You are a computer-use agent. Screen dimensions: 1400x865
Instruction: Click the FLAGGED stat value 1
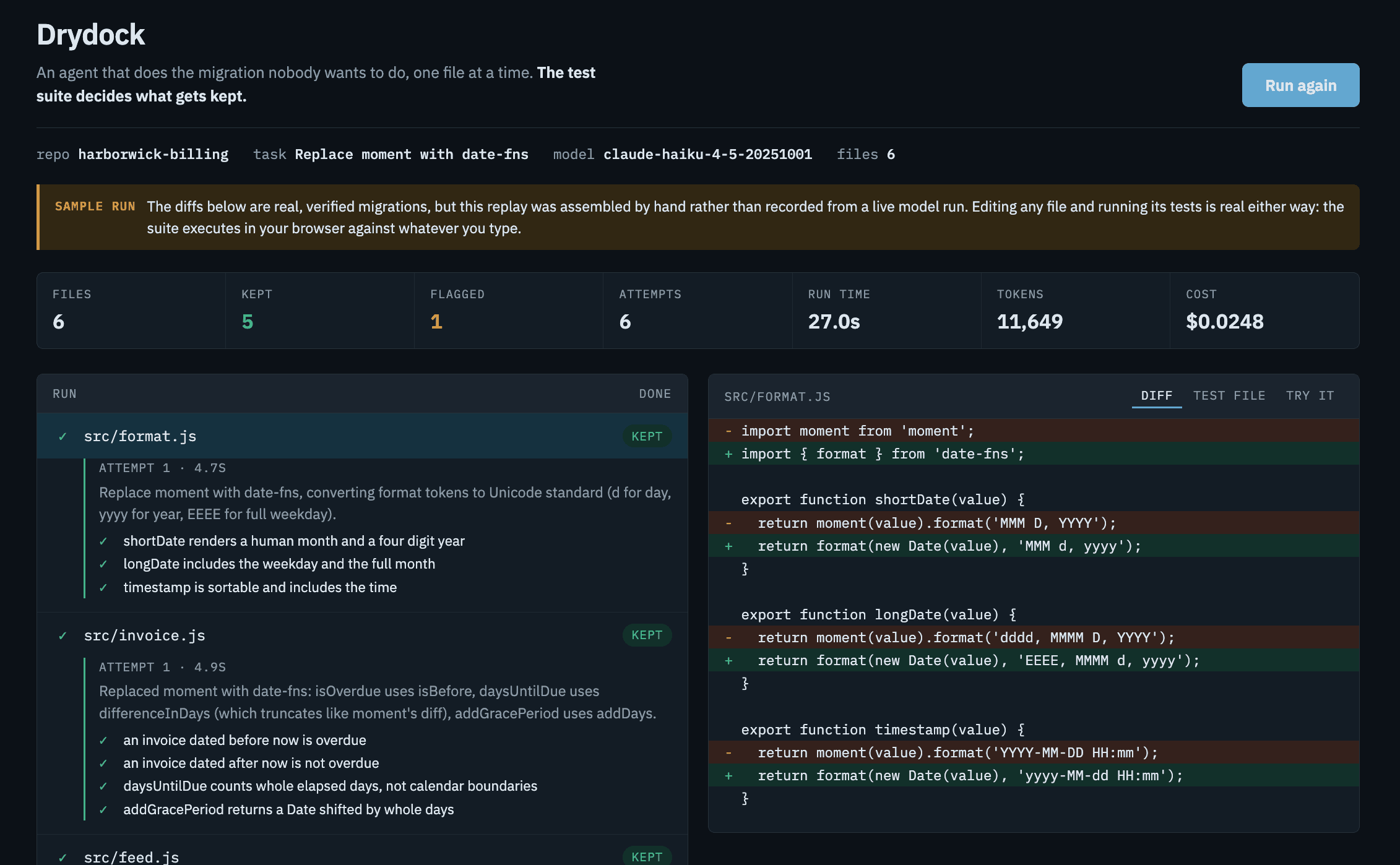[x=436, y=322]
